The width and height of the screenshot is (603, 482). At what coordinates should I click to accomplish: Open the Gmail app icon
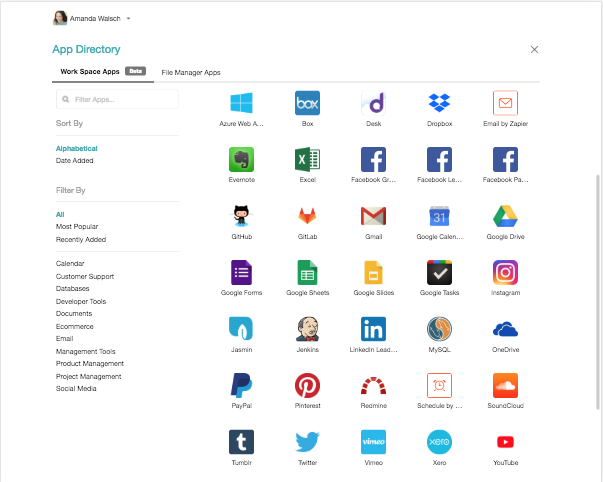point(373,216)
